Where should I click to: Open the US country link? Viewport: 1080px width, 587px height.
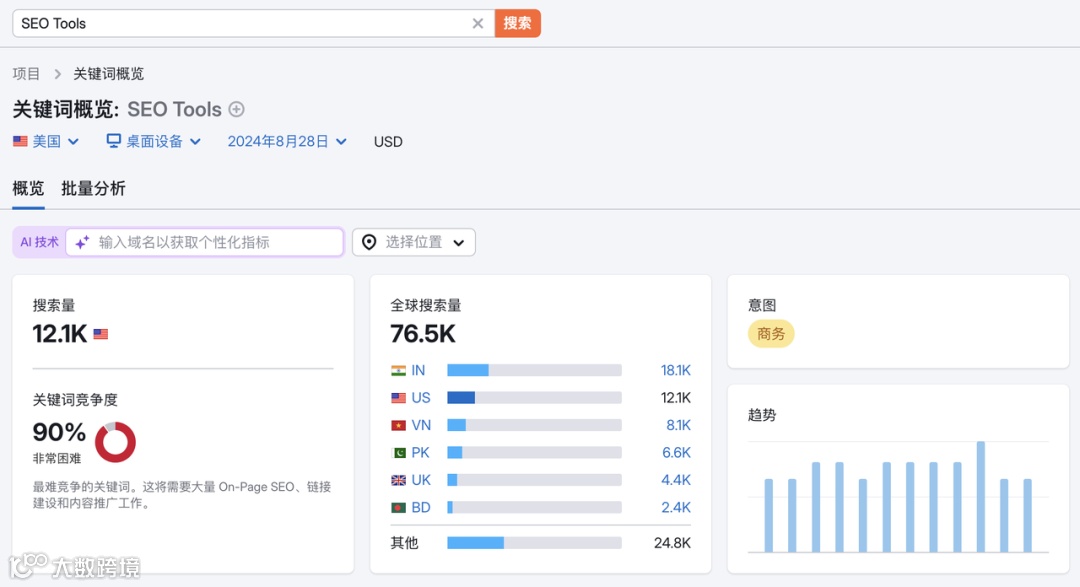pos(421,398)
